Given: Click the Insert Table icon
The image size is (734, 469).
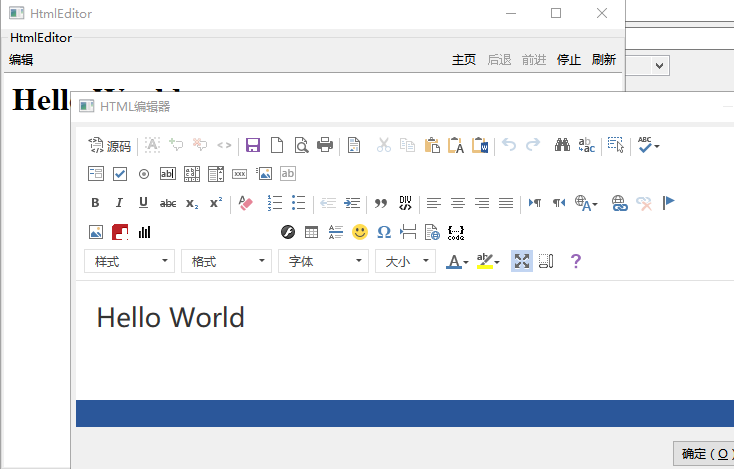Looking at the screenshot, I should [312, 232].
